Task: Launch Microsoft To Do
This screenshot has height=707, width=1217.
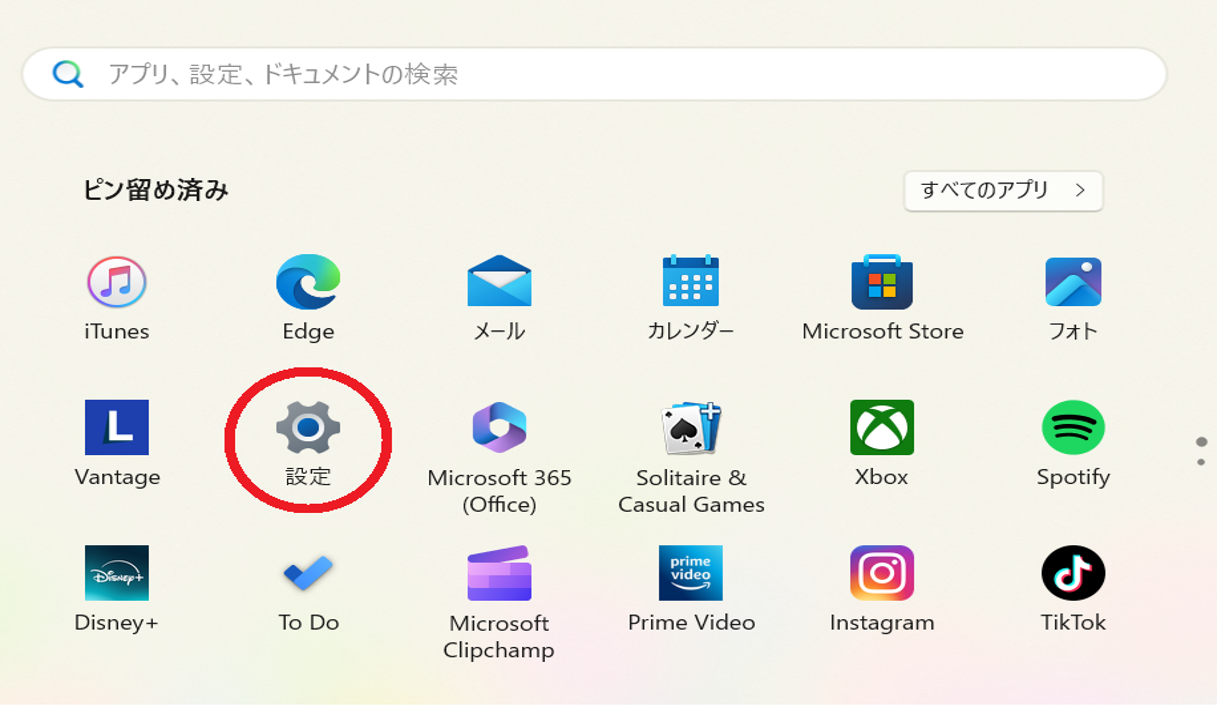Action: point(308,573)
